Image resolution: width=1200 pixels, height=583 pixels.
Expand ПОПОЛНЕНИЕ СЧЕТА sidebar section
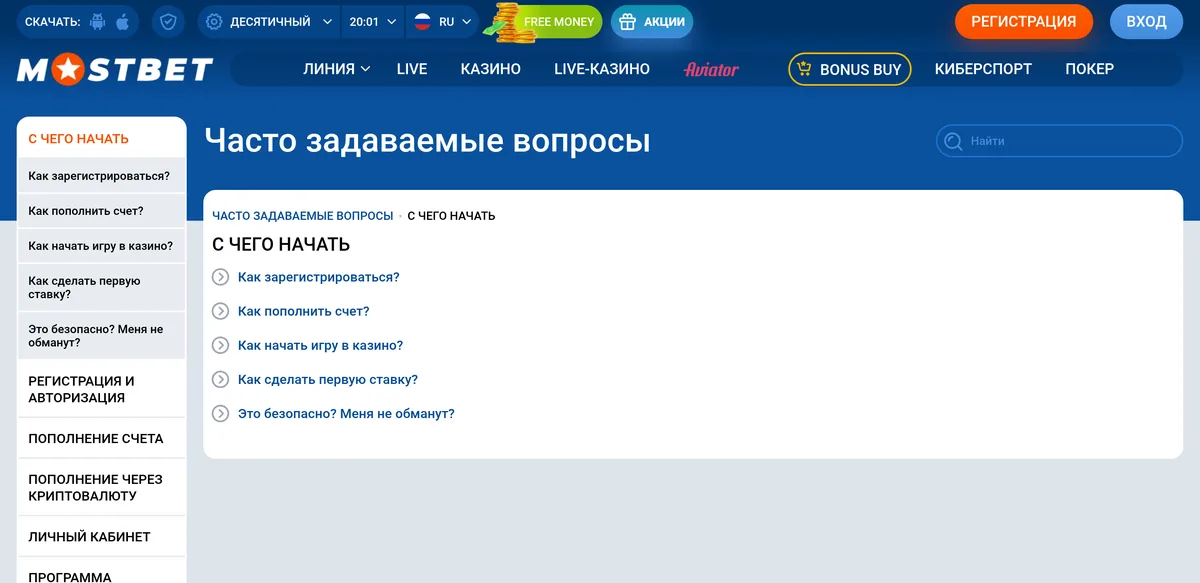click(102, 439)
